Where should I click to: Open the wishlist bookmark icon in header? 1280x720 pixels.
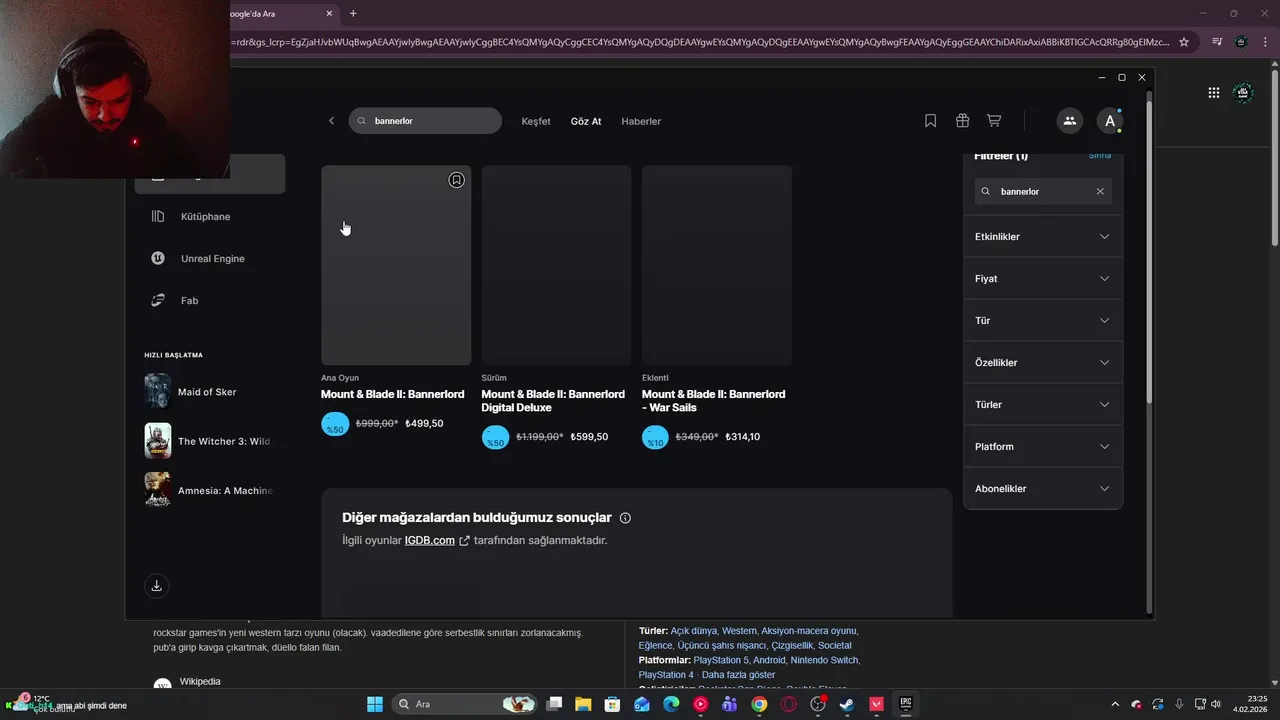coord(930,121)
